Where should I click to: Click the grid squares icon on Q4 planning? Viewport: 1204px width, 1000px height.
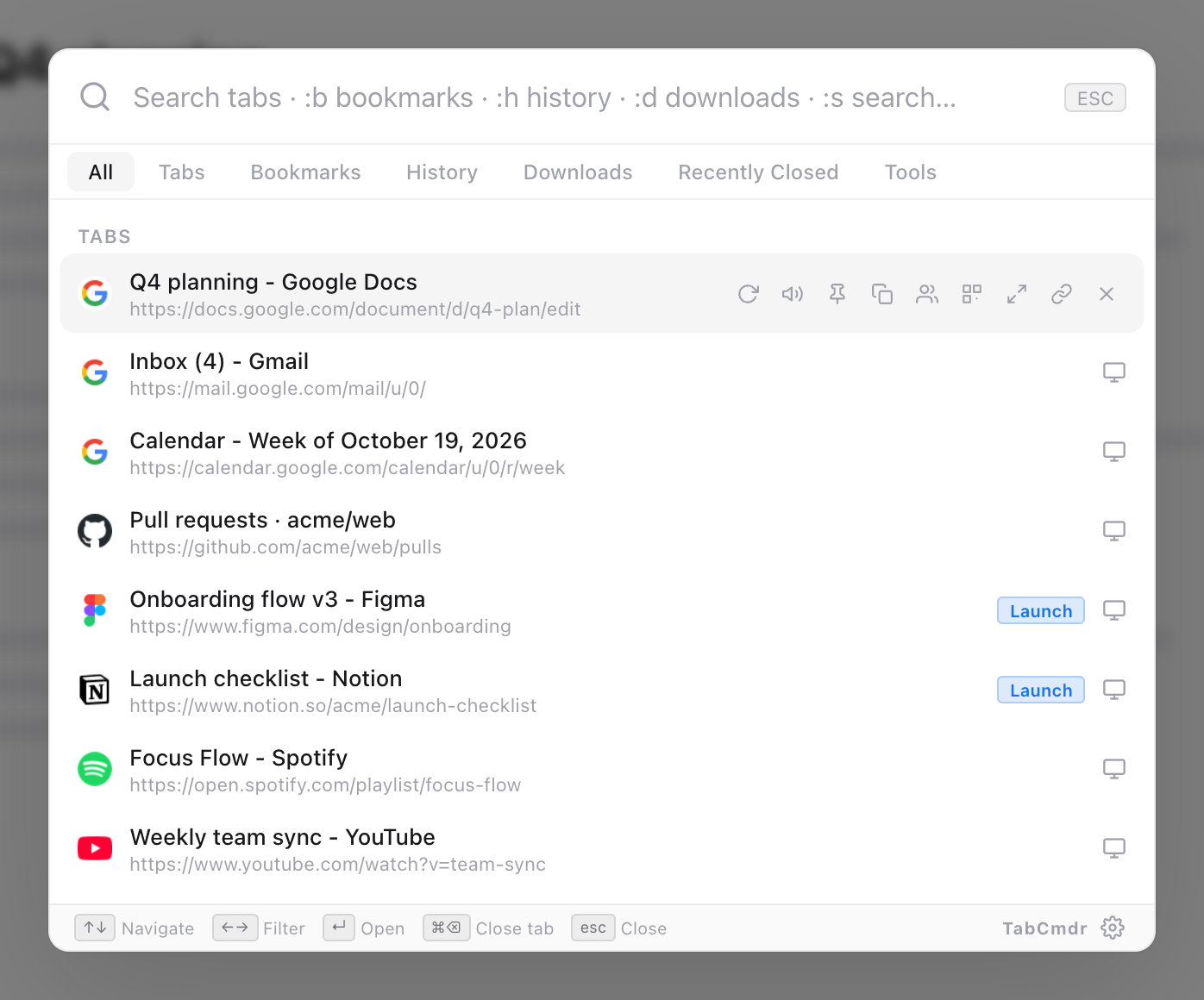click(x=972, y=294)
